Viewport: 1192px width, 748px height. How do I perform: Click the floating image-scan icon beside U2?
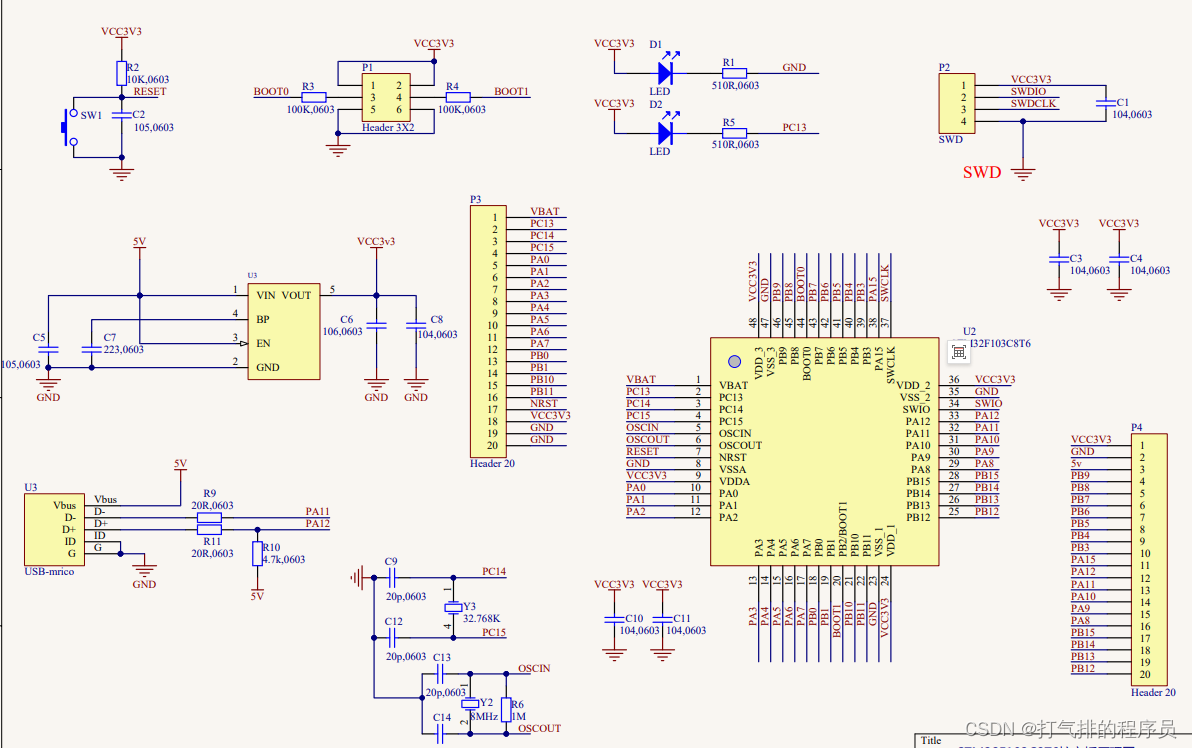pyautogui.click(x=959, y=352)
